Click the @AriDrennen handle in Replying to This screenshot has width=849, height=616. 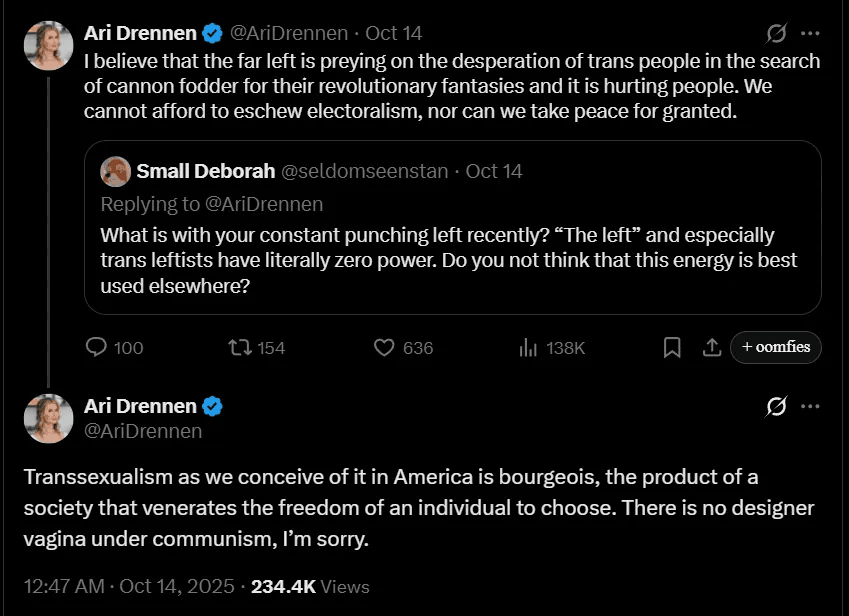(264, 204)
